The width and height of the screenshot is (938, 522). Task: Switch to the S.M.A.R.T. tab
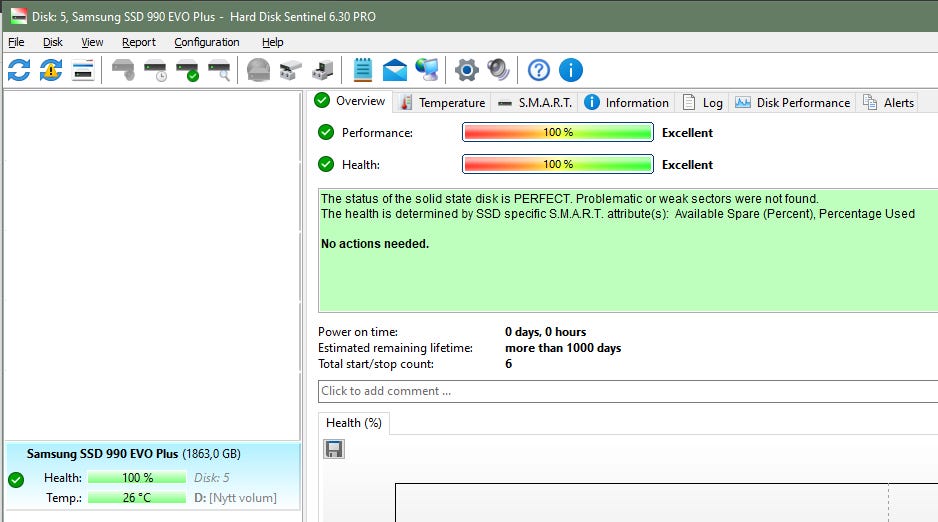535,103
